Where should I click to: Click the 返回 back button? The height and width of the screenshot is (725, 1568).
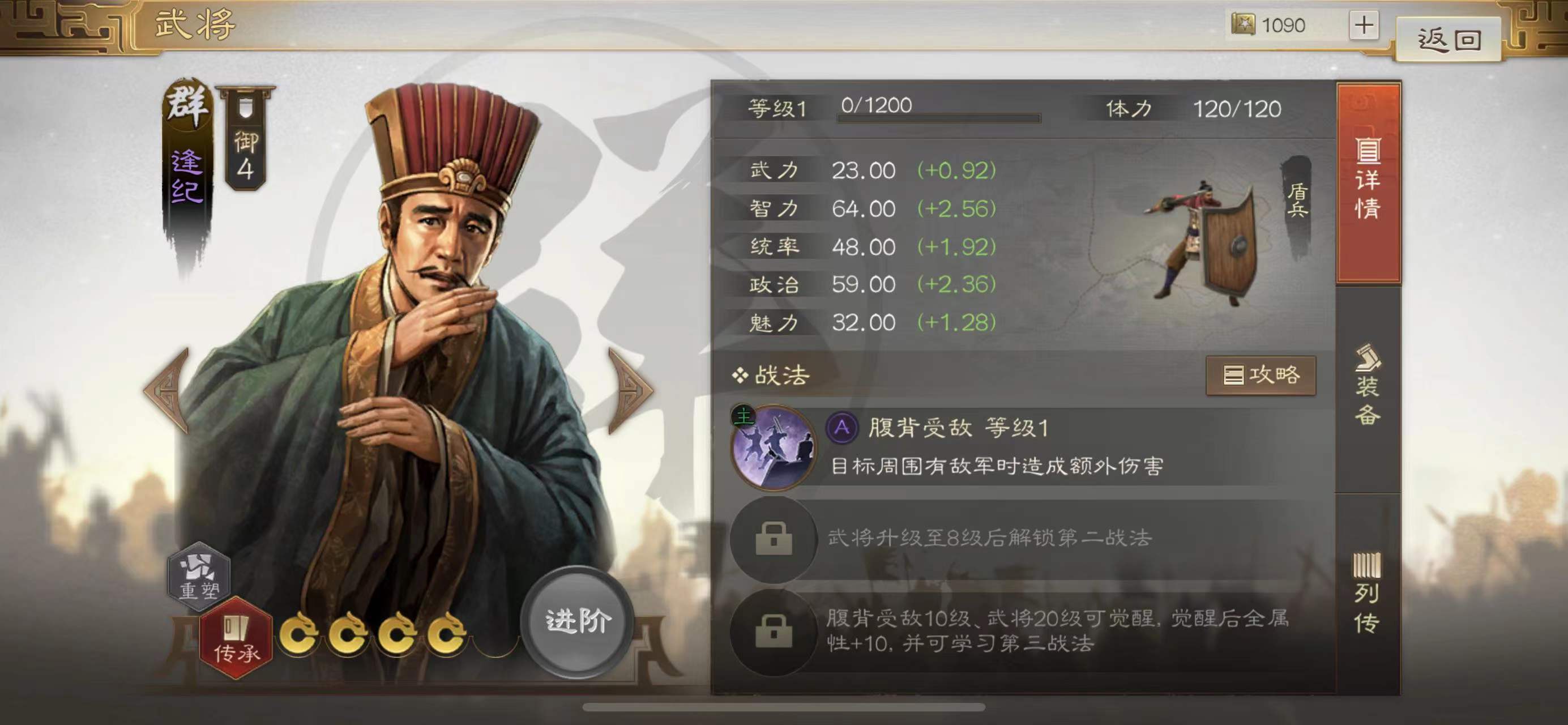1448,40
